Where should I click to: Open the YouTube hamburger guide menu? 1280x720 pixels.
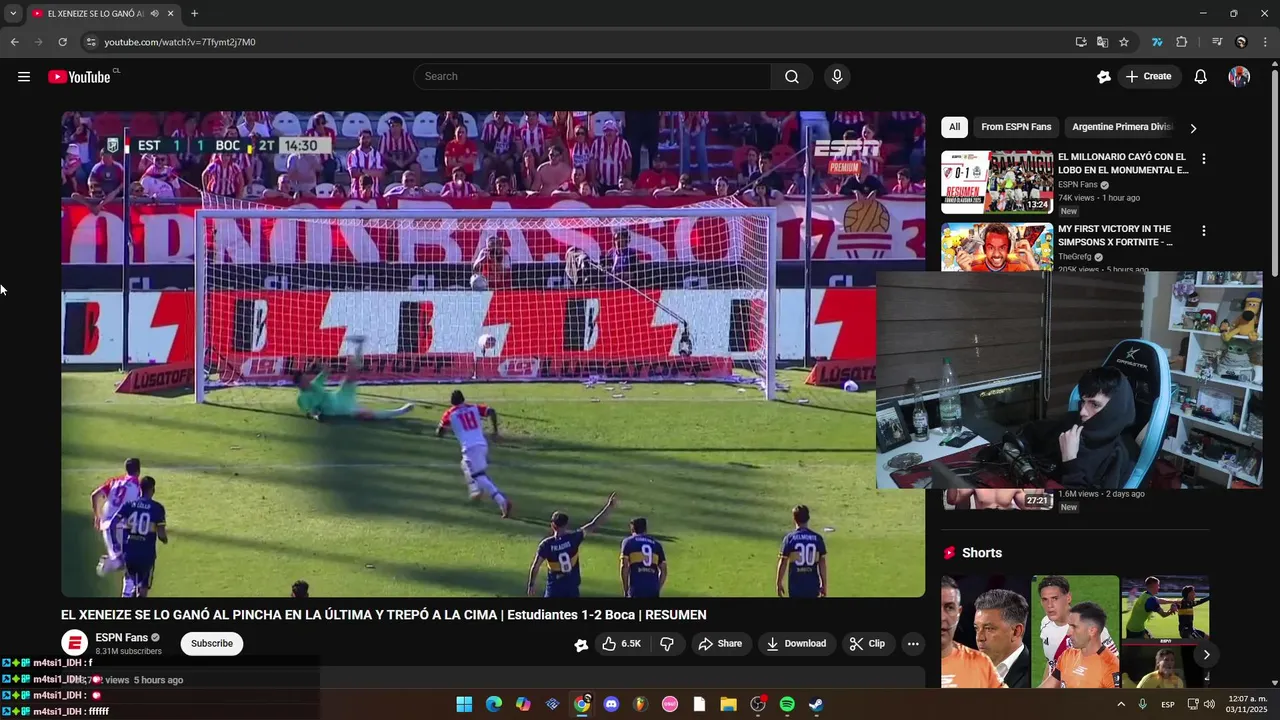[24, 77]
